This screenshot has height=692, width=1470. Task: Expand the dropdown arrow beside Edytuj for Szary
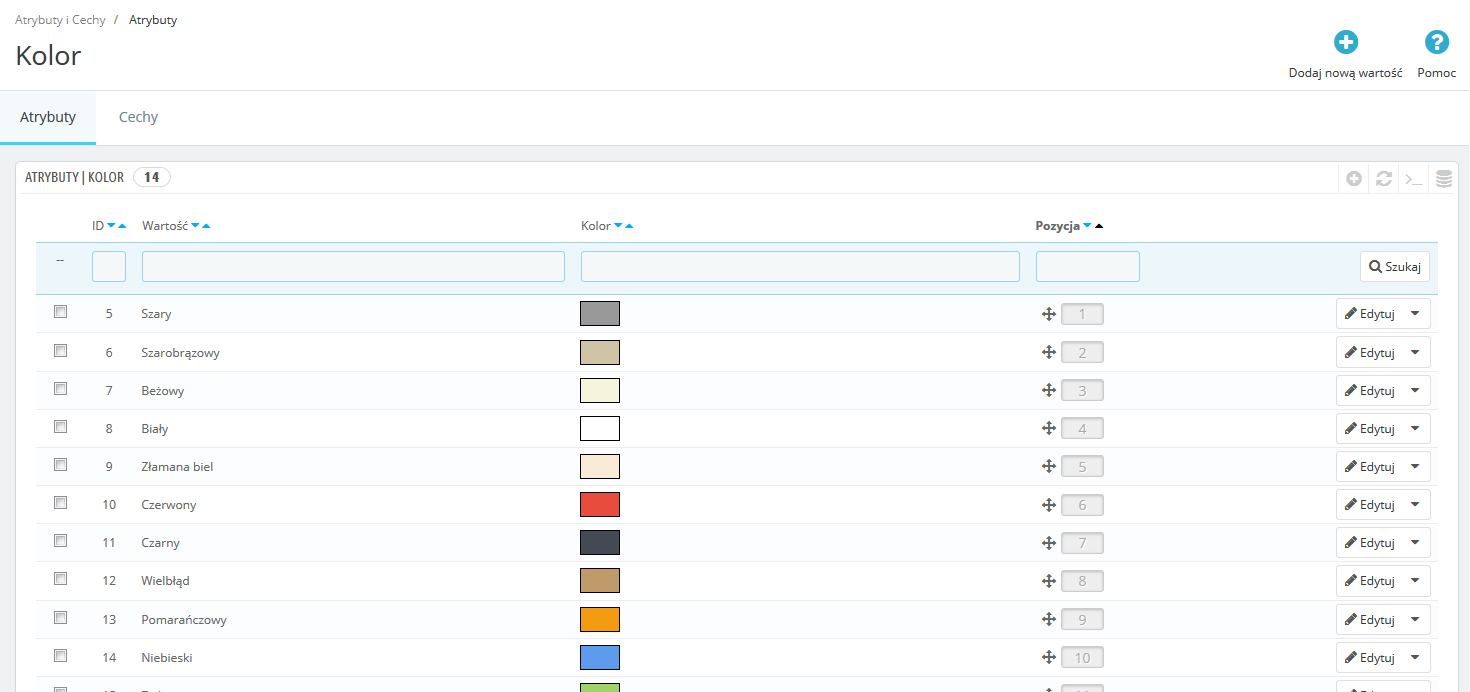point(1414,314)
